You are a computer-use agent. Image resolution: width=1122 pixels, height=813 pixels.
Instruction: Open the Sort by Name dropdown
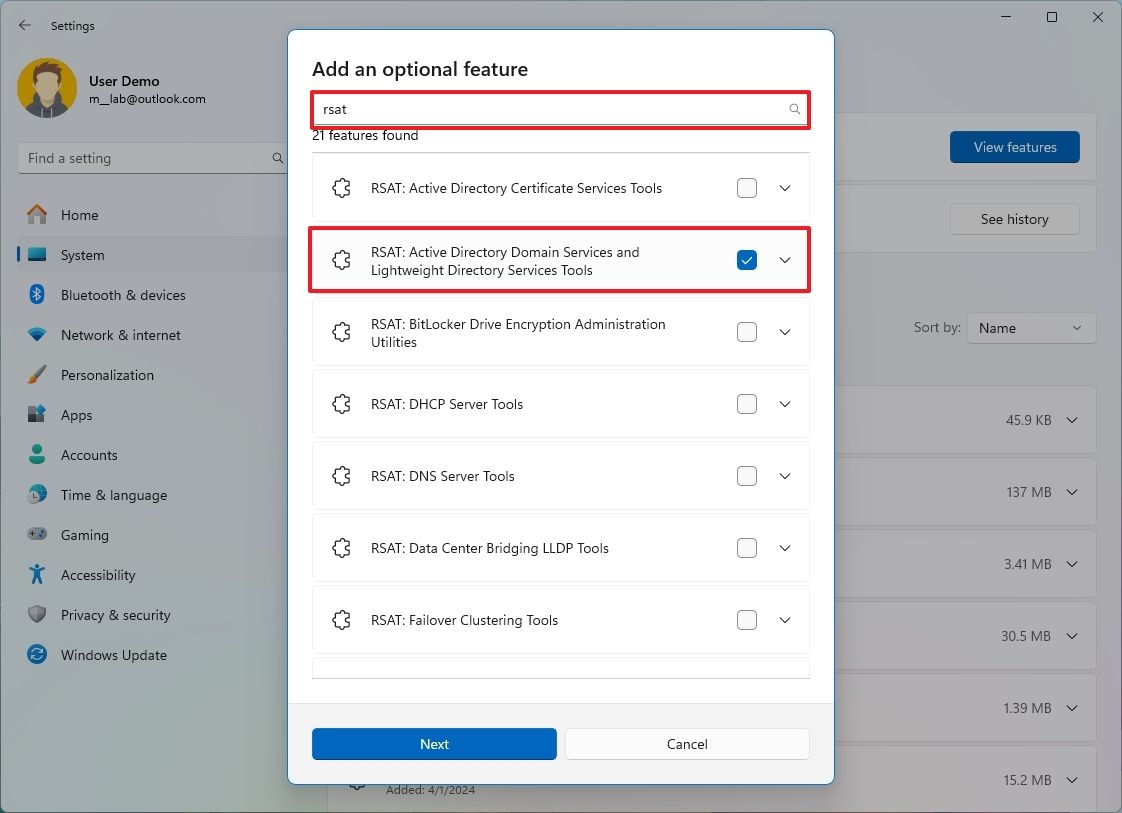(x=1031, y=328)
